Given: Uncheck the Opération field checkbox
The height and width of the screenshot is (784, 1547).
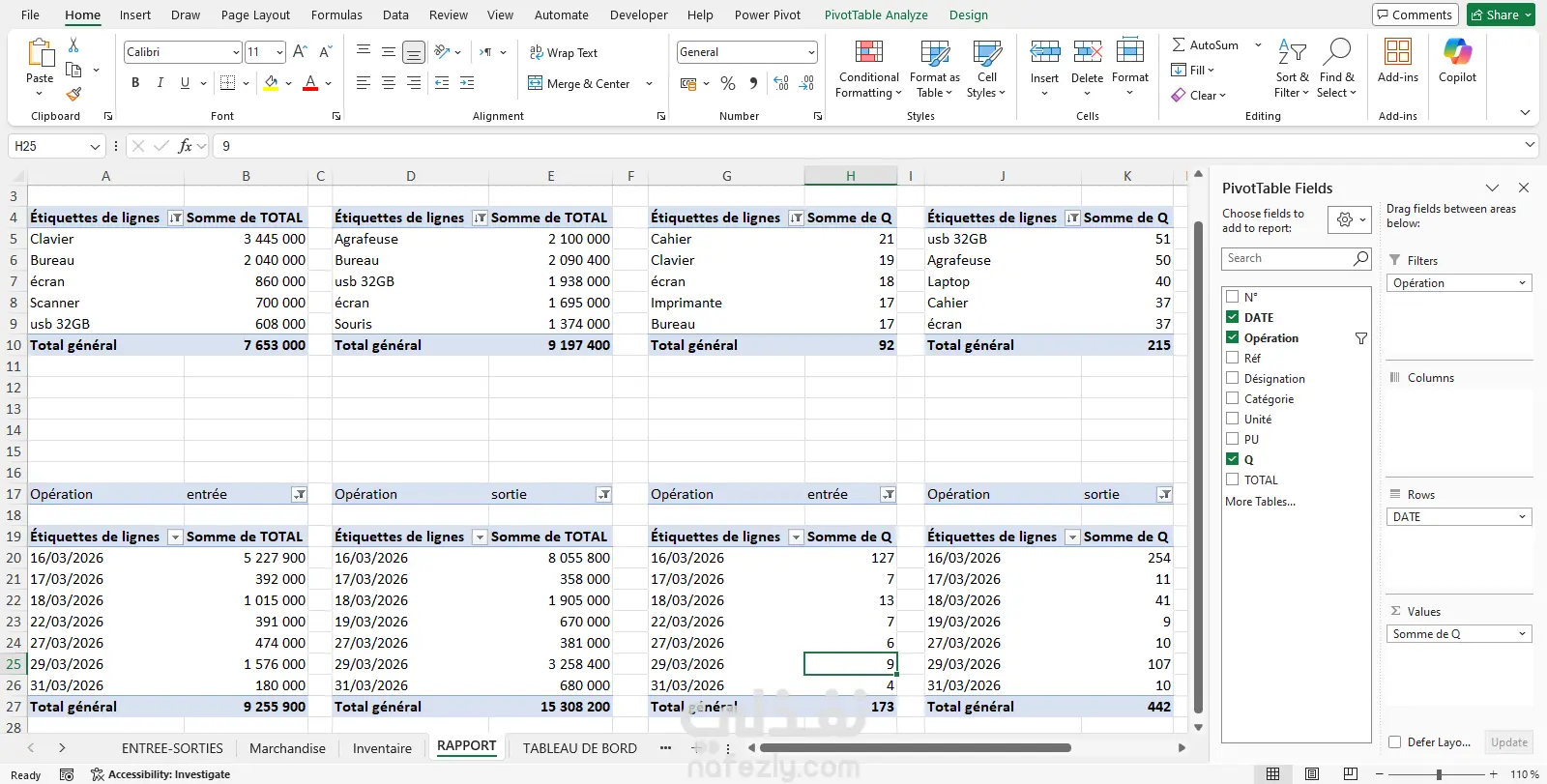Looking at the screenshot, I should point(1233,337).
